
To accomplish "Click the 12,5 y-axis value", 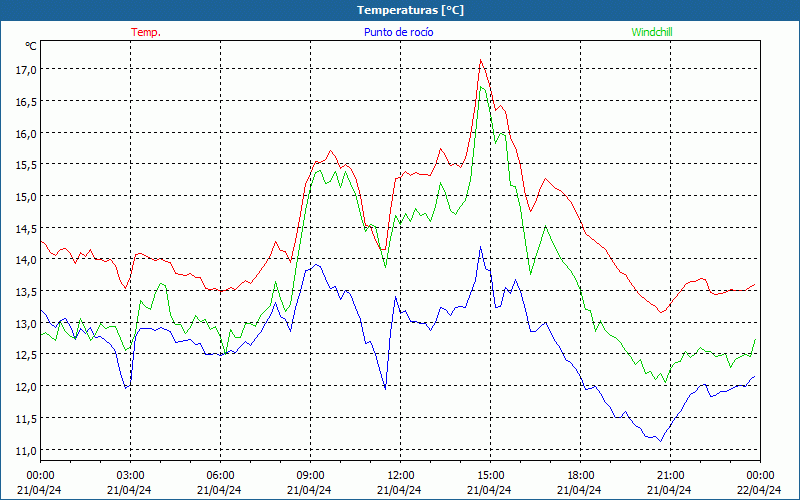I will (x=26, y=355).
